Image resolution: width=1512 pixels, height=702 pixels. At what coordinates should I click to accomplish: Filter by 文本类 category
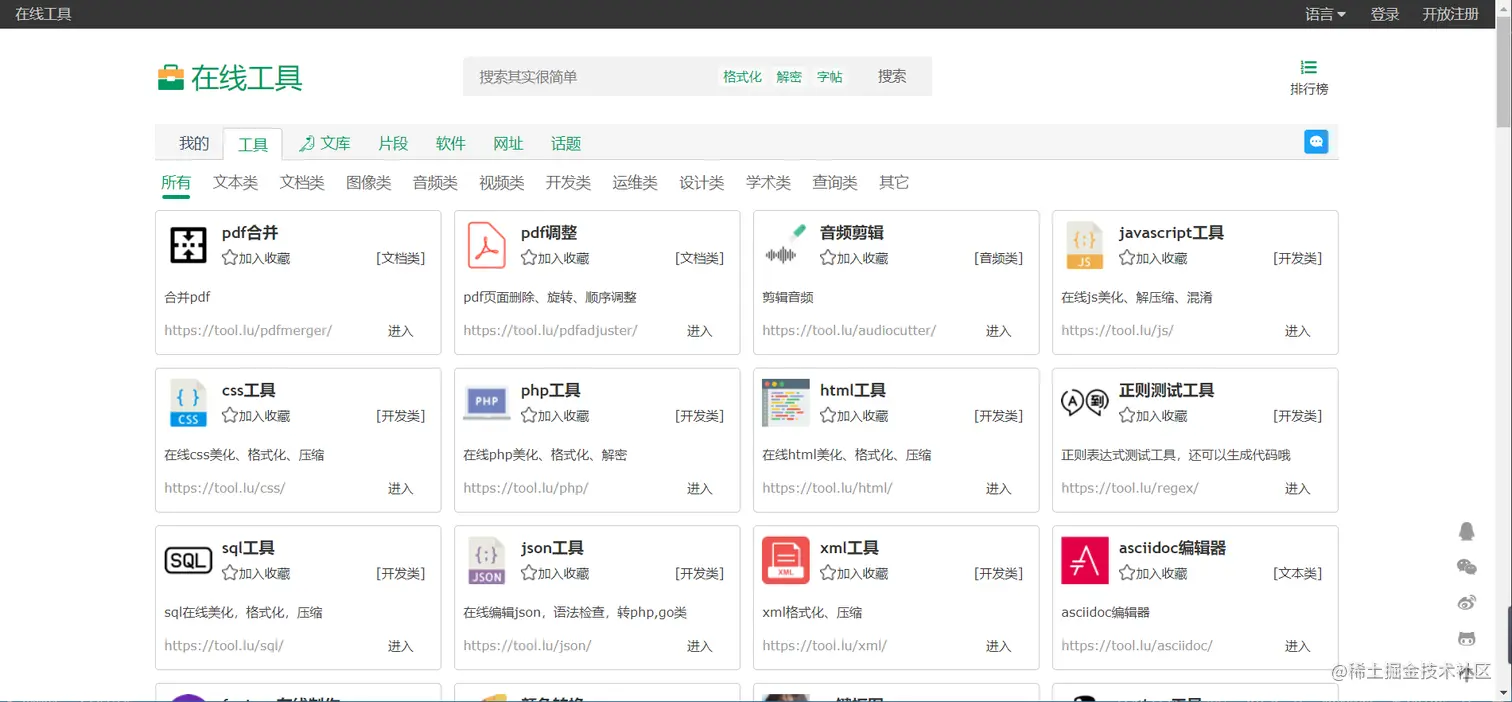tap(236, 183)
